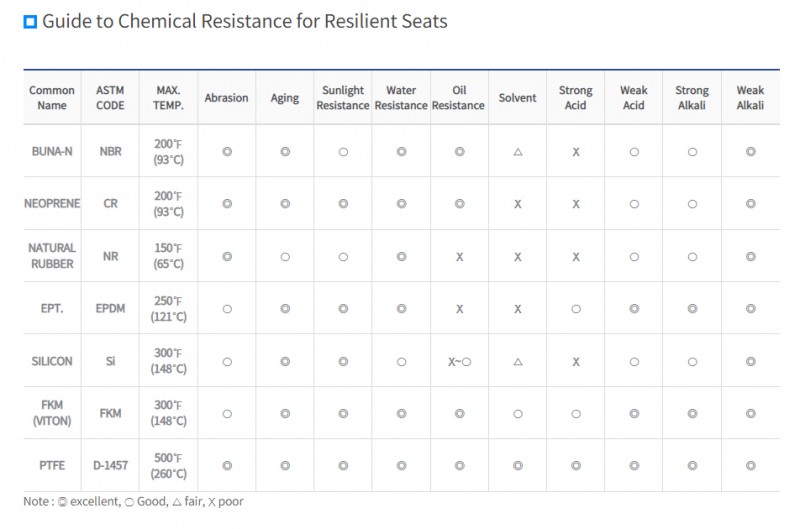Select the Common Name column header
This screenshot has height=529, width=800.
tap(52, 98)
